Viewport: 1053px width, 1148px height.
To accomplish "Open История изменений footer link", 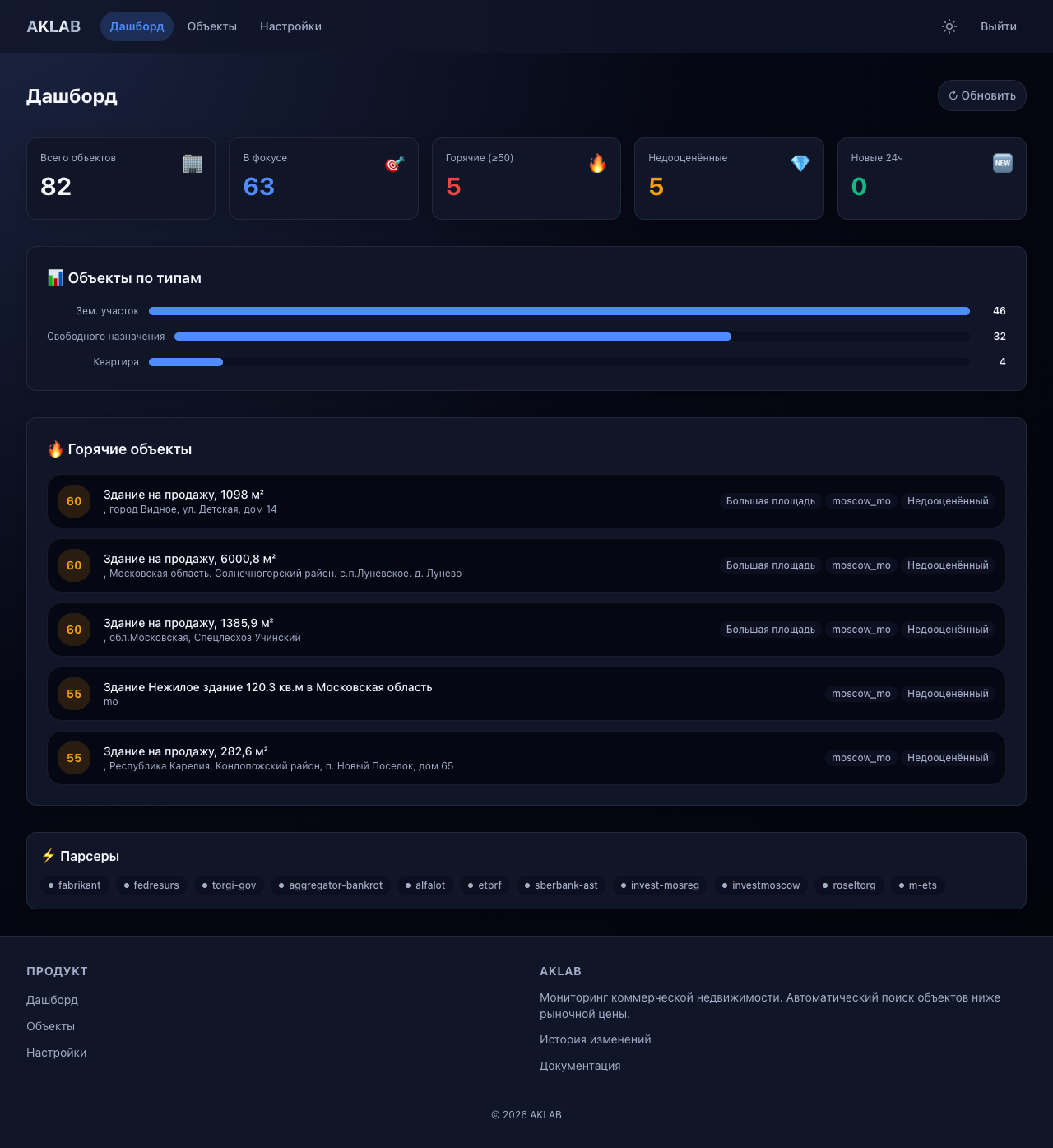I will click(x=595, y=1039).
